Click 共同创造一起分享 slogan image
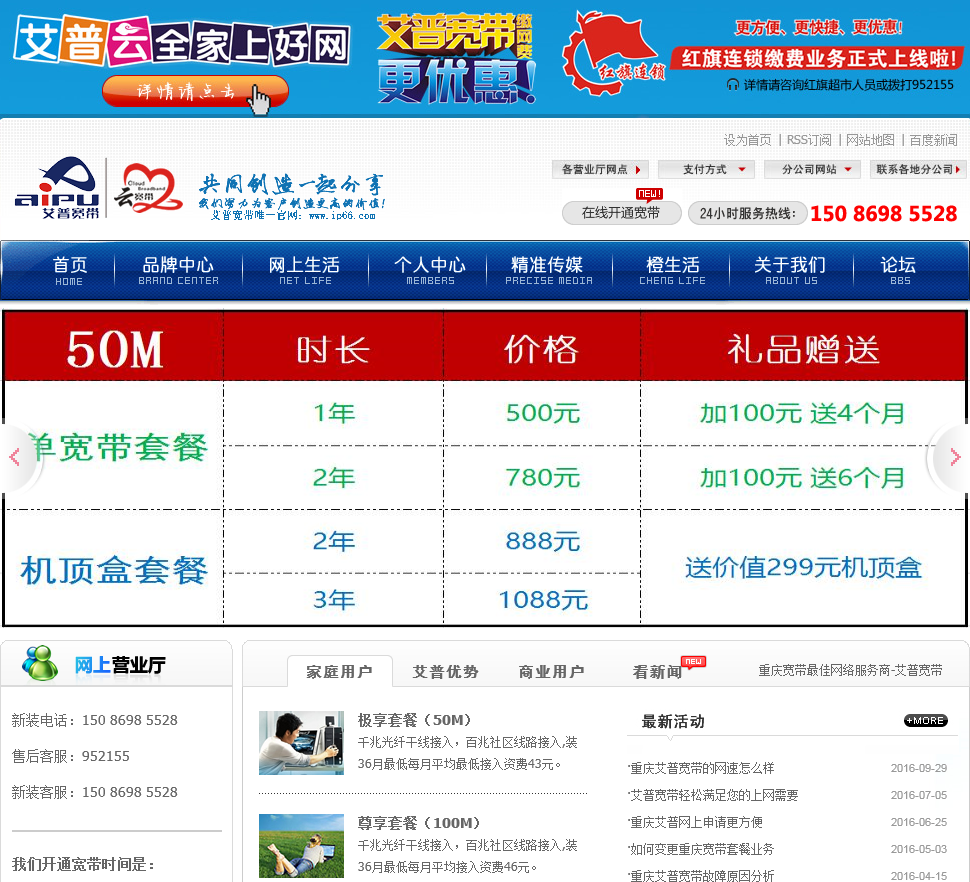The height and width of the screenshot is (882, 970). [292, 197]
